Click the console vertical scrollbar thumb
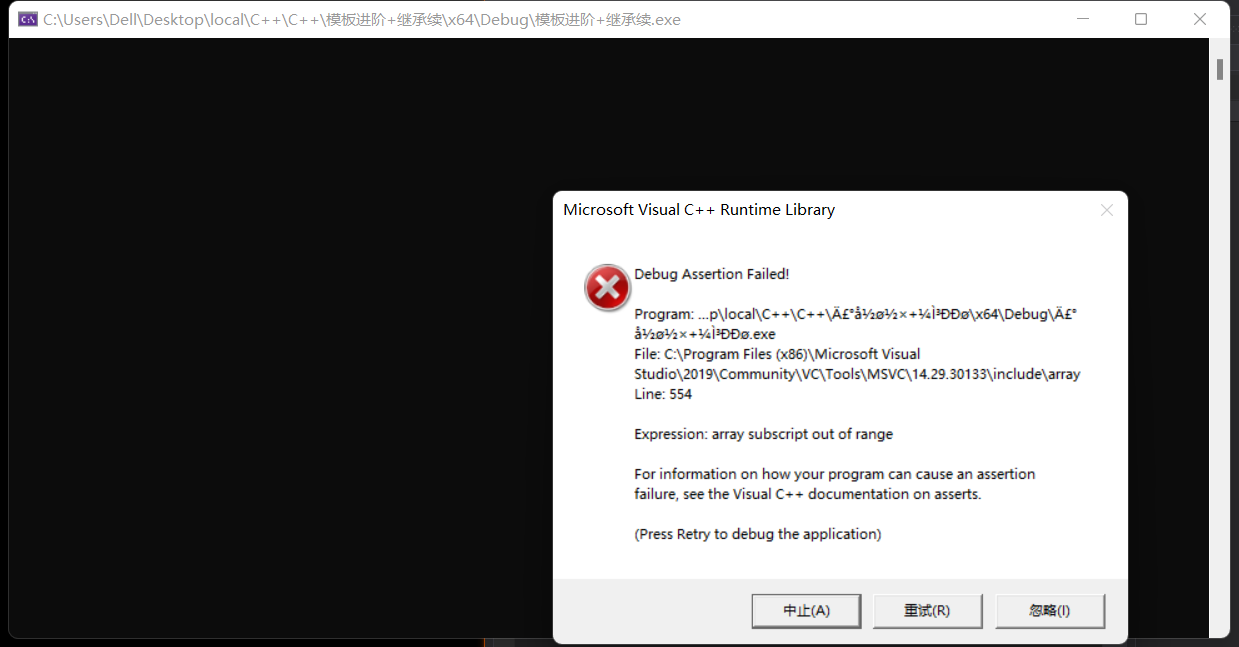1239x647 pixels. pos(1220,69)
